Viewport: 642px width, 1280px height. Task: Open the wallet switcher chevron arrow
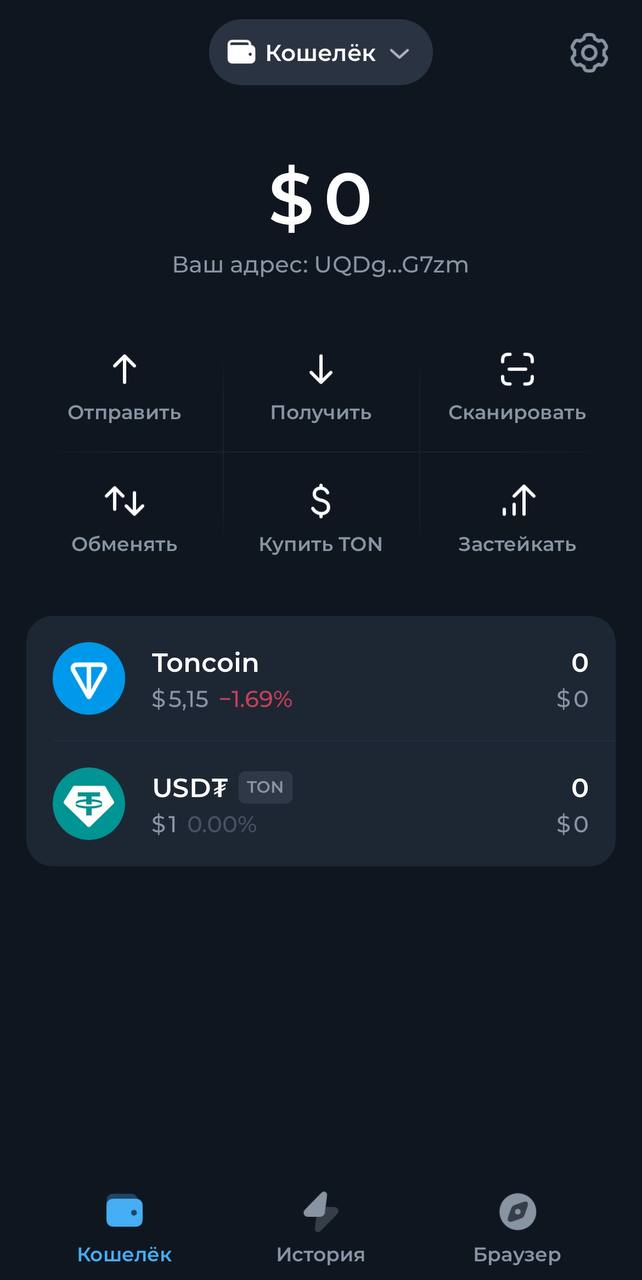pos(399,53)
